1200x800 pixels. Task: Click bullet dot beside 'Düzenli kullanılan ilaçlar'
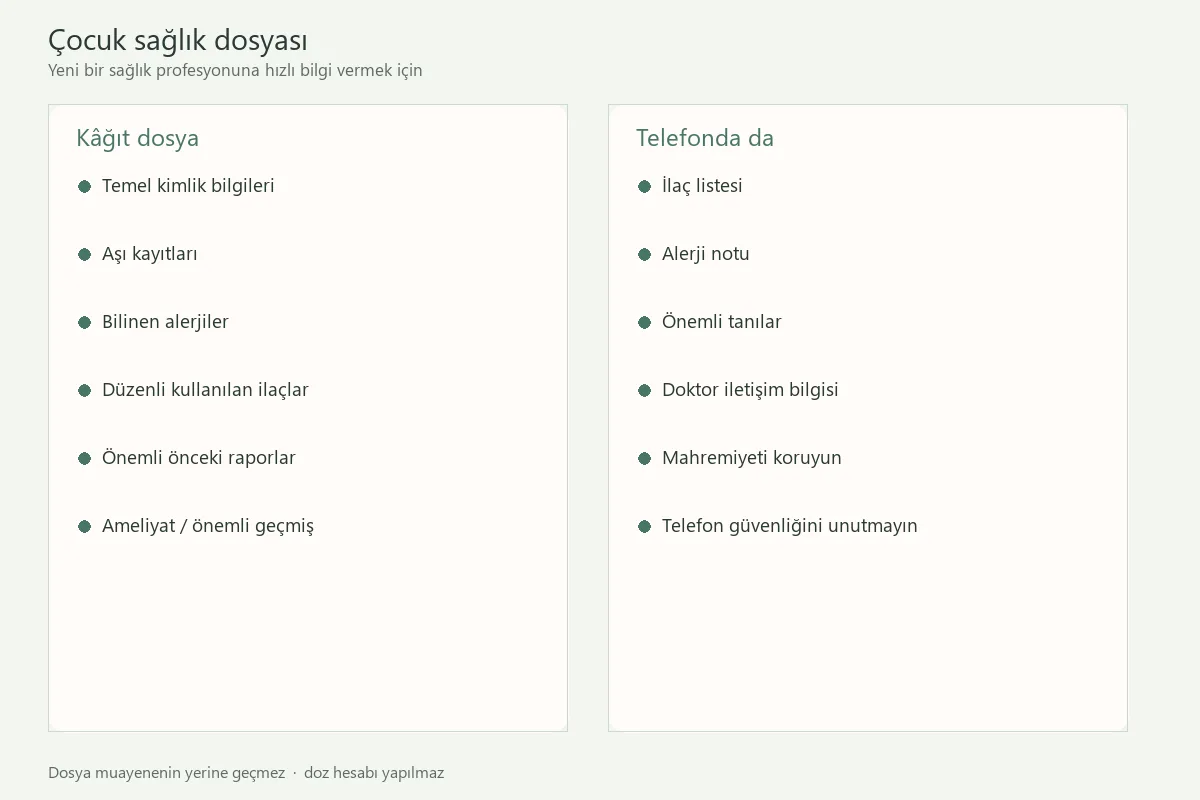85,390
